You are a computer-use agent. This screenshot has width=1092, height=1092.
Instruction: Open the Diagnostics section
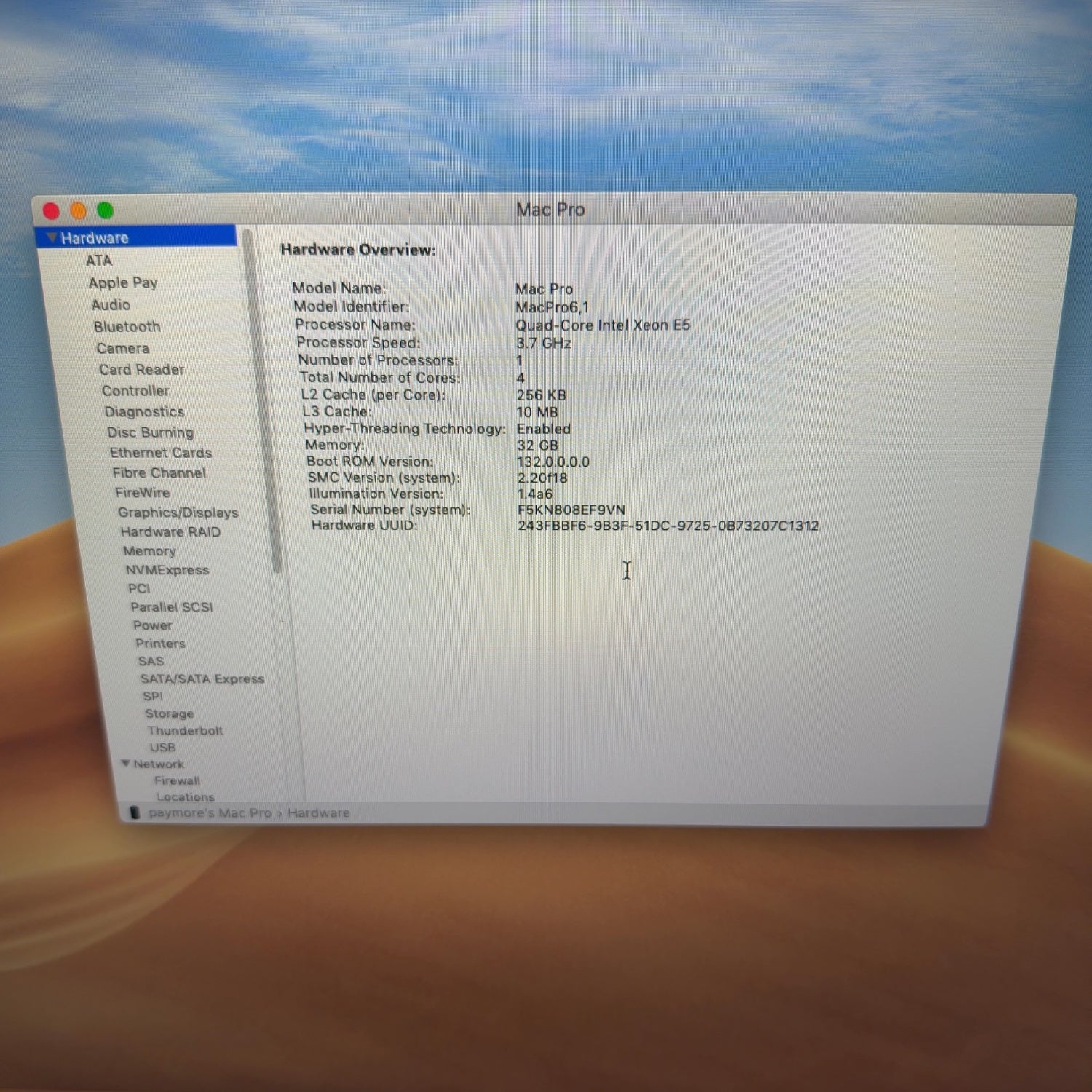[x=144, y=412]
